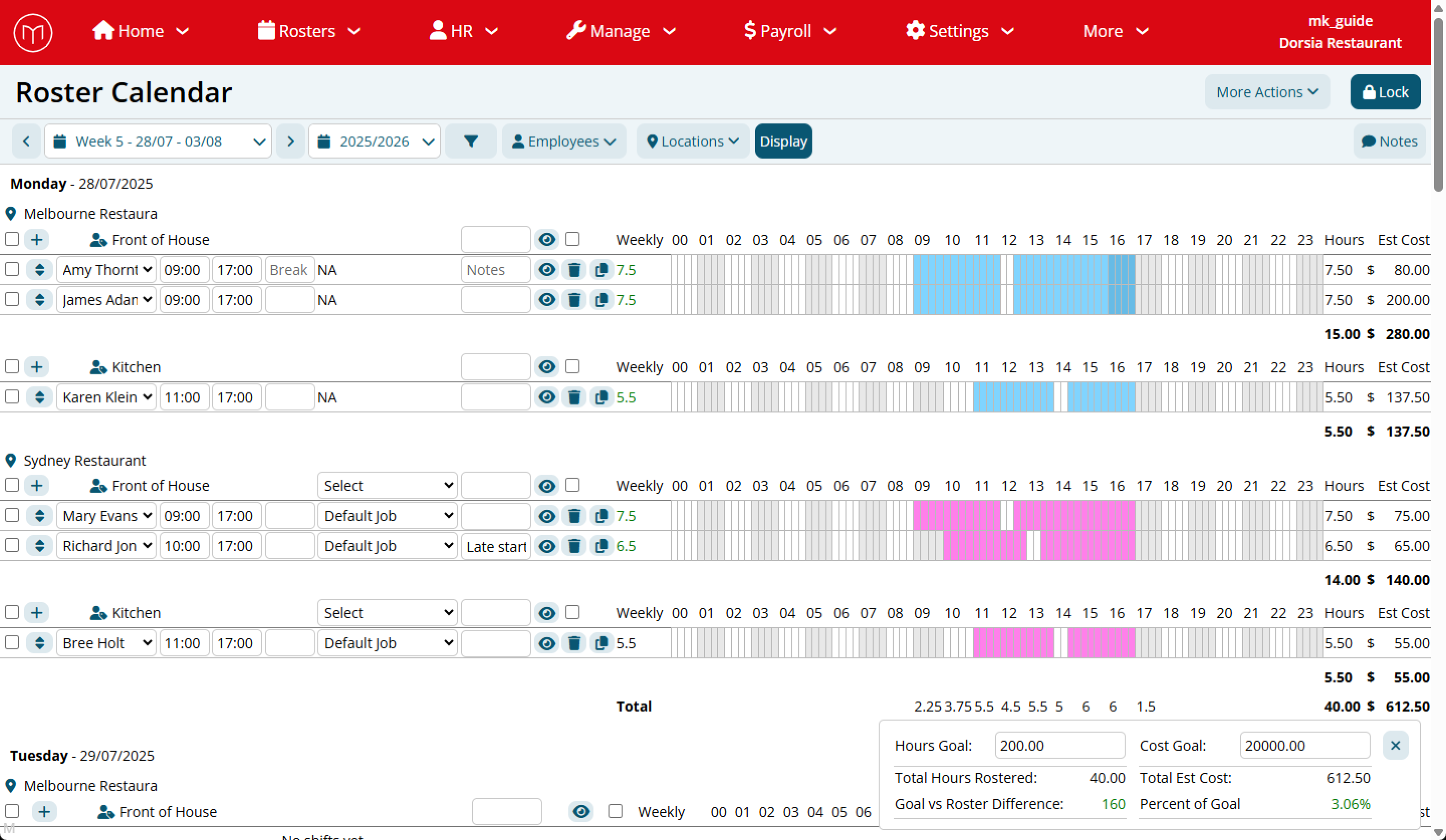This screenshot has width=1446, height=840.
Task: Add a new shift to Melbourne Front of House
Action: (x=37, y=239)
